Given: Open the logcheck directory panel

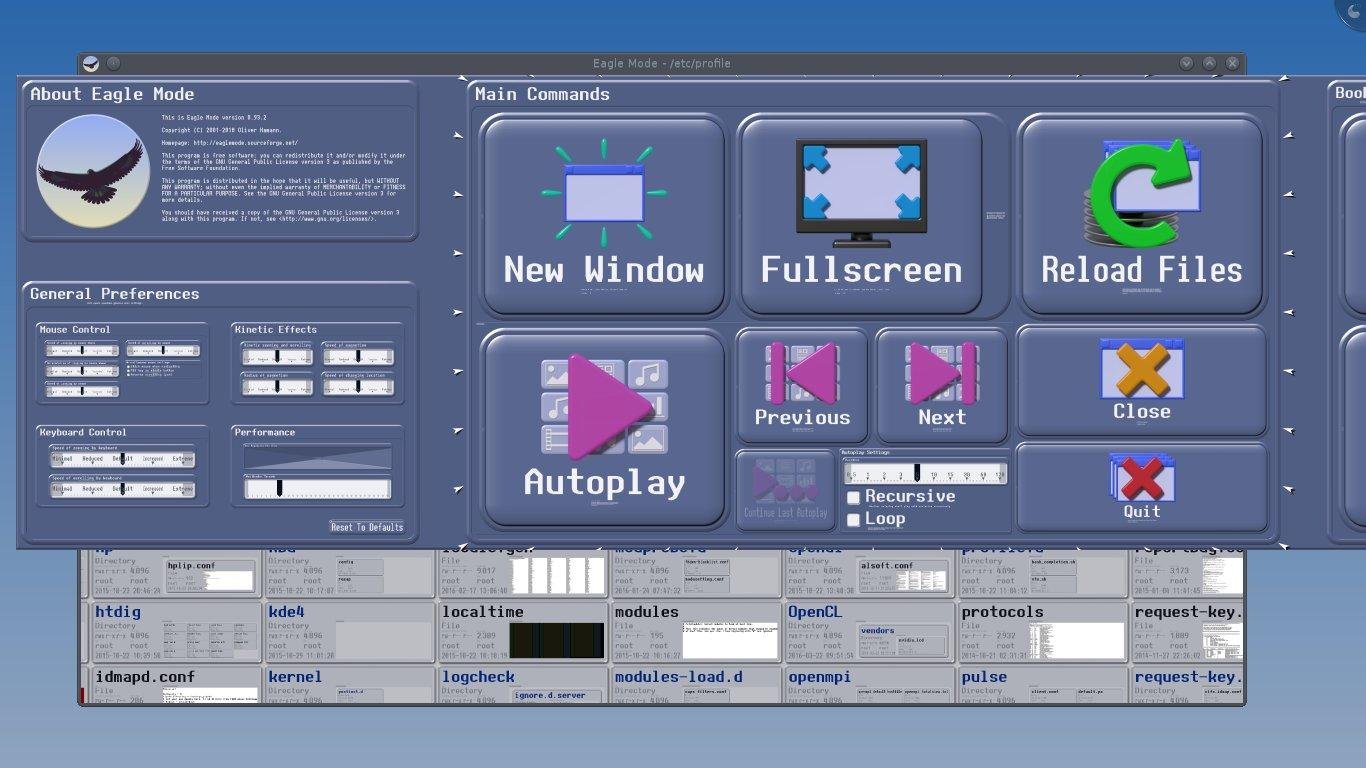Looking at the screenshot, I should [x=523, y=686].
